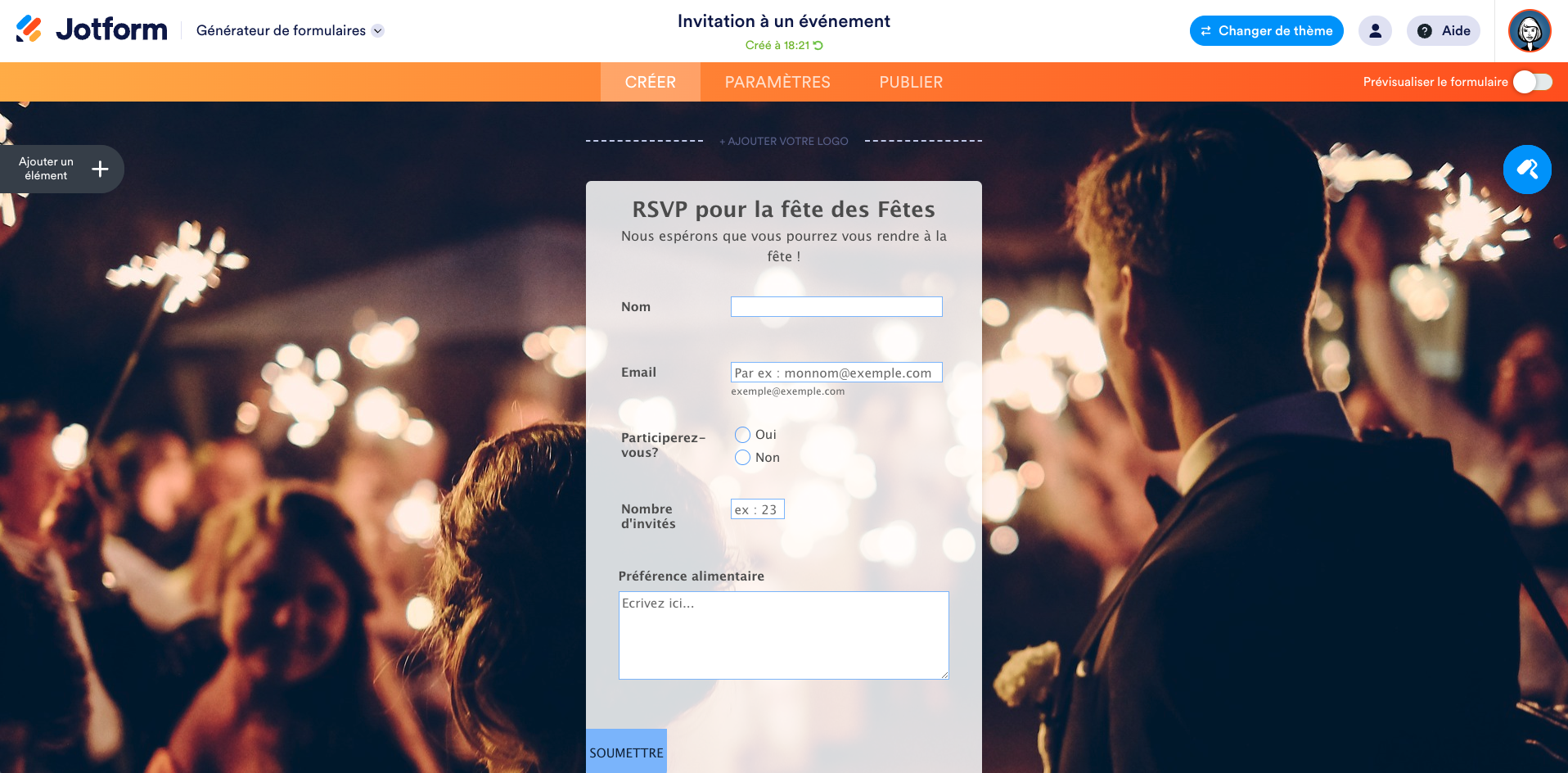1568x773 pixels.
Task: Open the CRÉER tab
Action: [x=651, y=82]
